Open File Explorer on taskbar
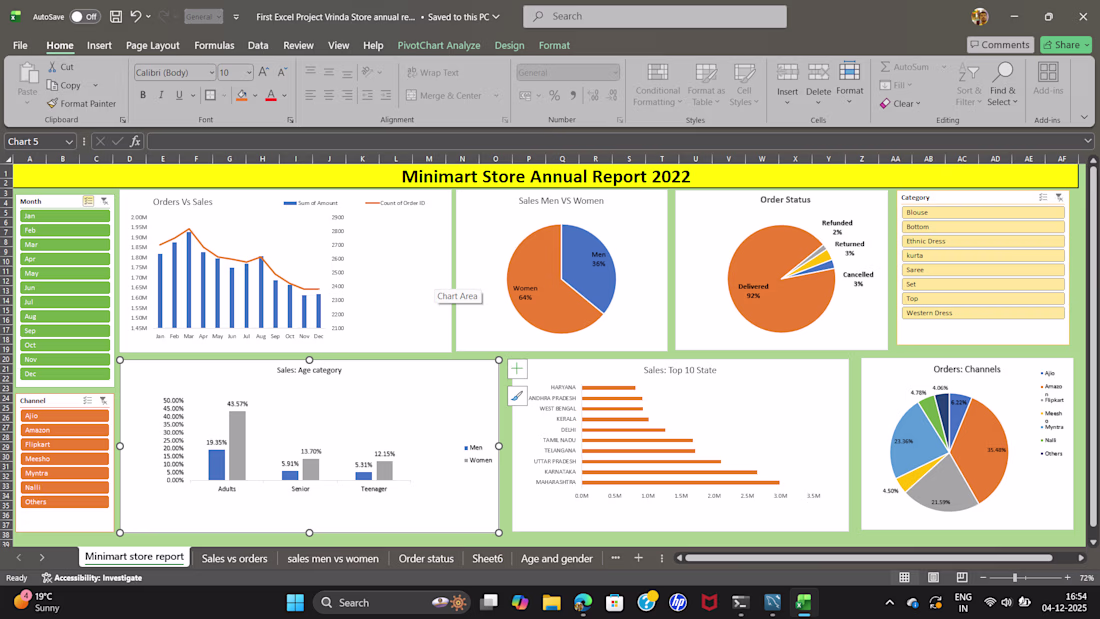This screenshot has height=619, width=1100. [x=551, y=602]
